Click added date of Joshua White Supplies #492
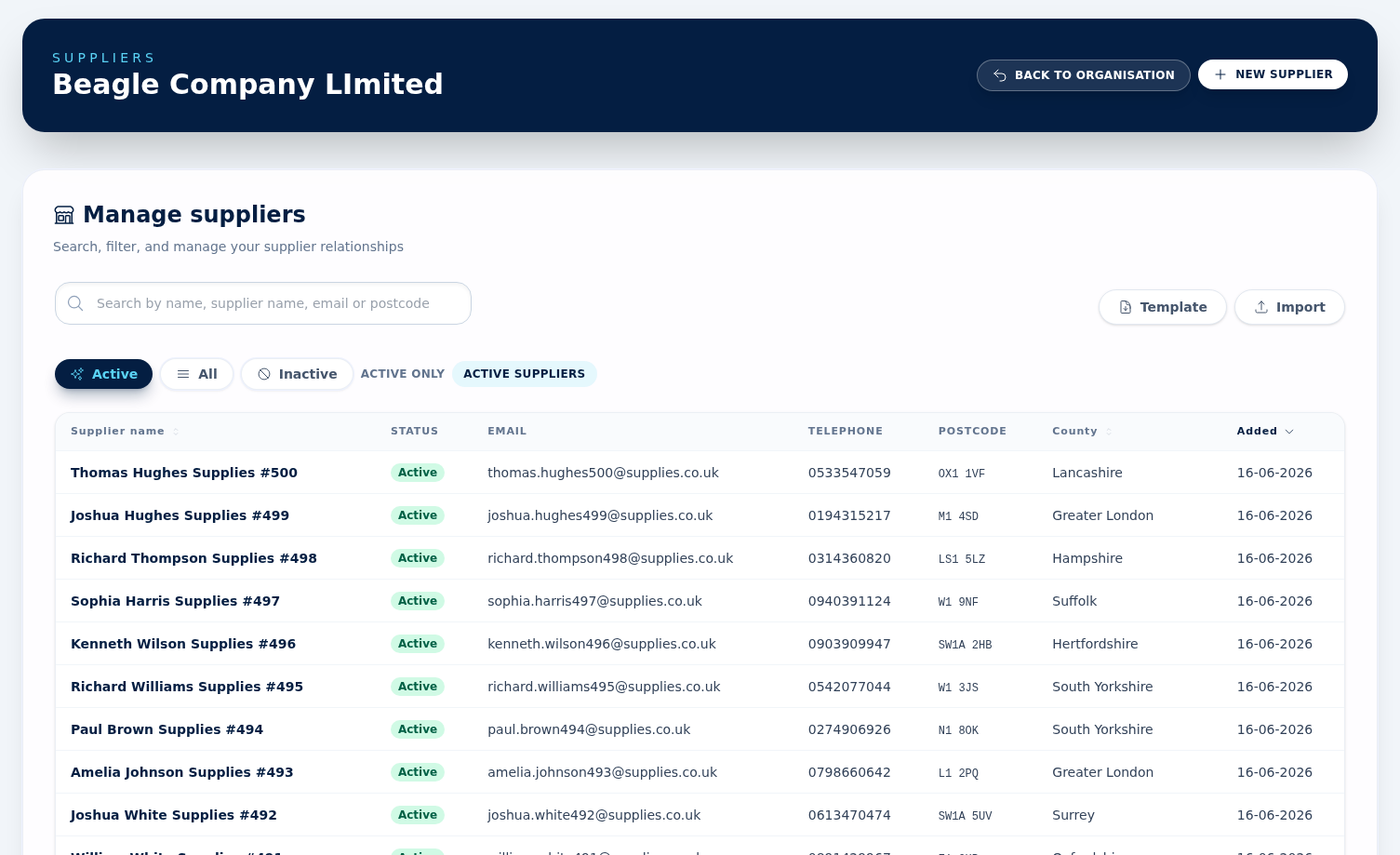1400x855 pixels. click(1274, 815)
